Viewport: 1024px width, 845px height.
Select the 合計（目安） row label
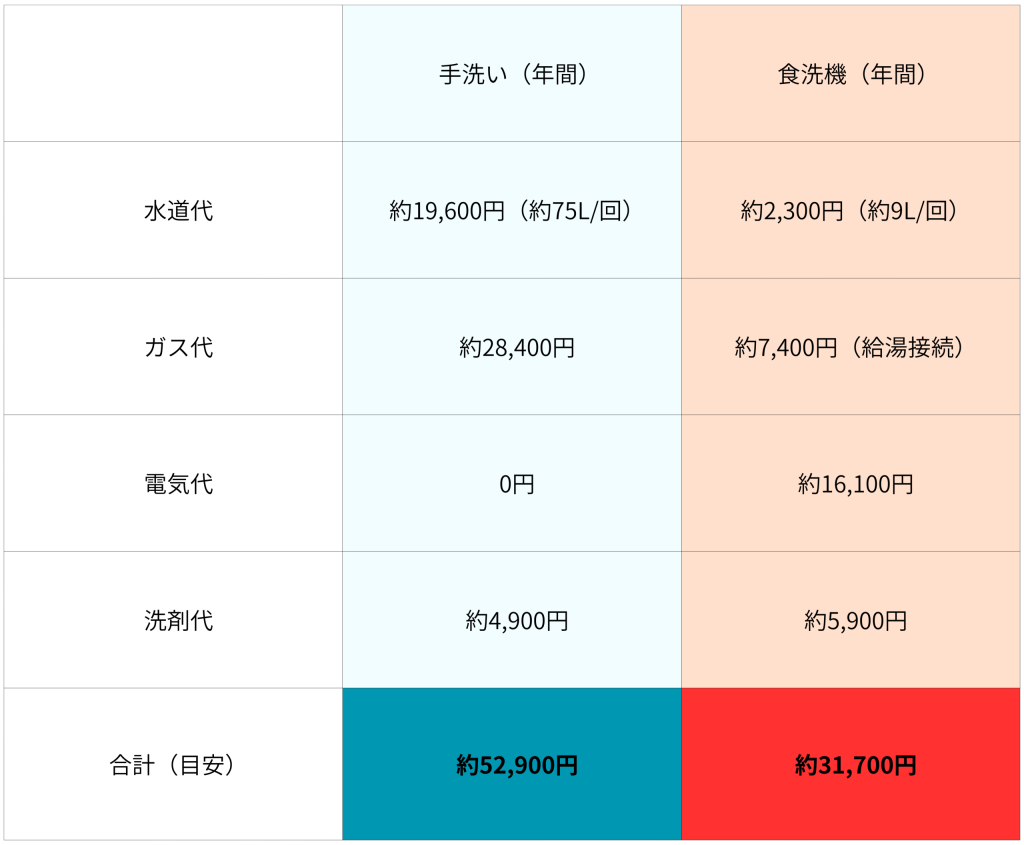pos(172,766)
